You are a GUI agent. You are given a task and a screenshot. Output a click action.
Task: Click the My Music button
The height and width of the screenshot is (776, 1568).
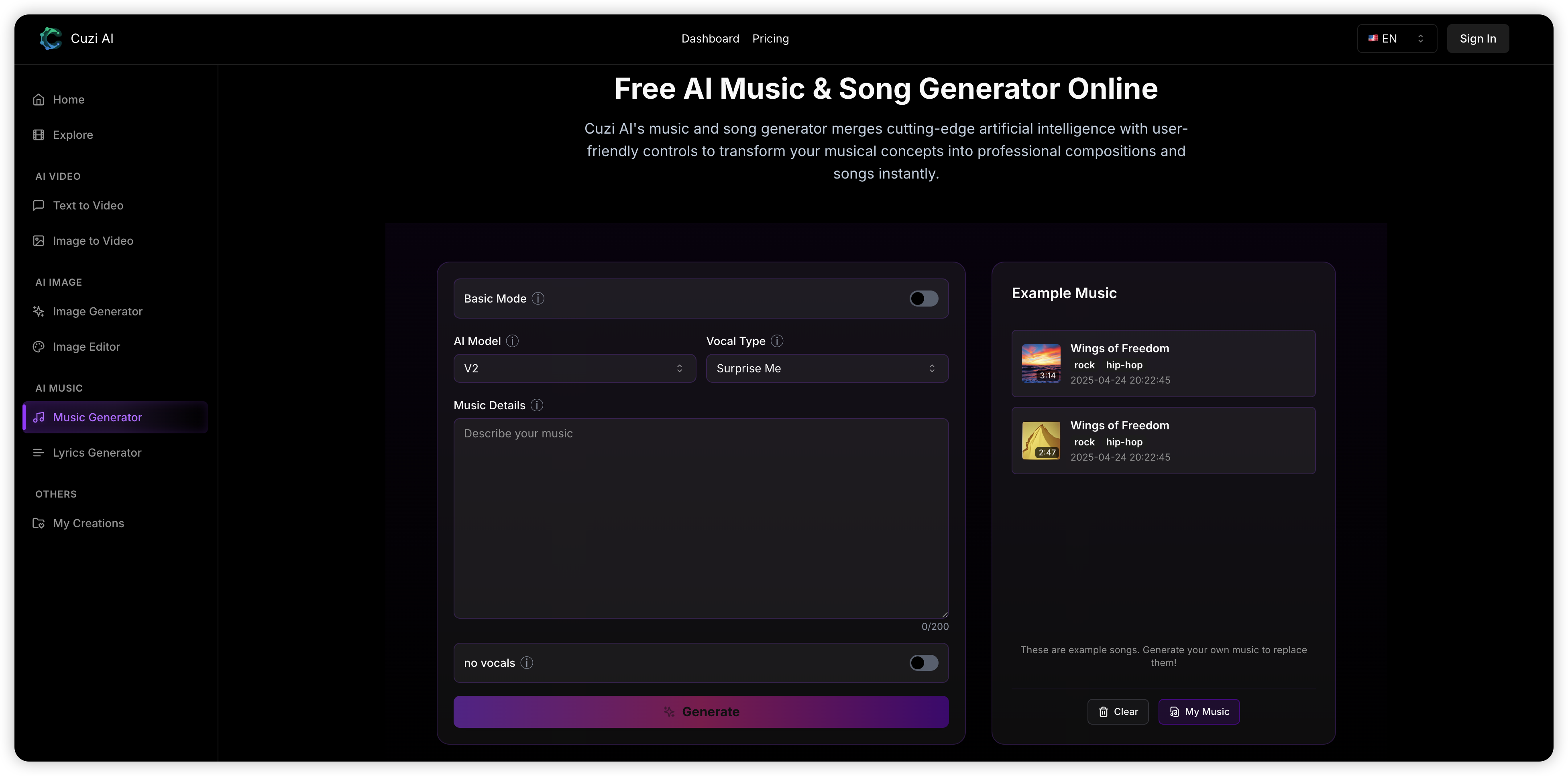(x=1199, y=712)
